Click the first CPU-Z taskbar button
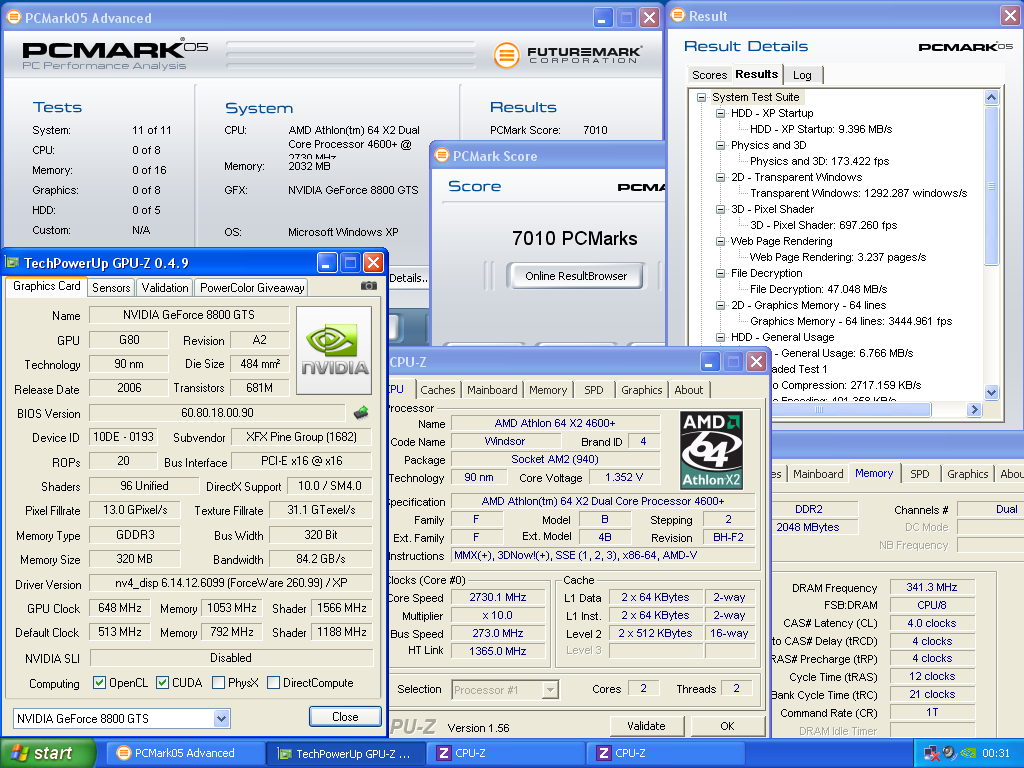Viewport: 1024px width, 768px height. coord(506,753)
